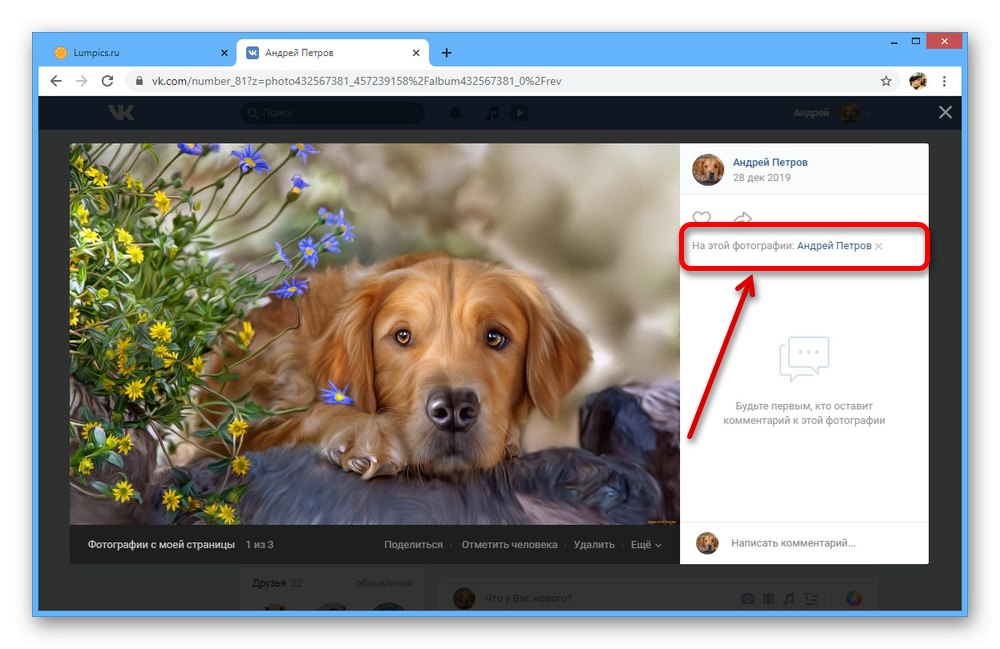The height and width of the screenshot is (649, 1000).
Task: Open the Chrome profile avatar
Action: click(x=918, y=81)
